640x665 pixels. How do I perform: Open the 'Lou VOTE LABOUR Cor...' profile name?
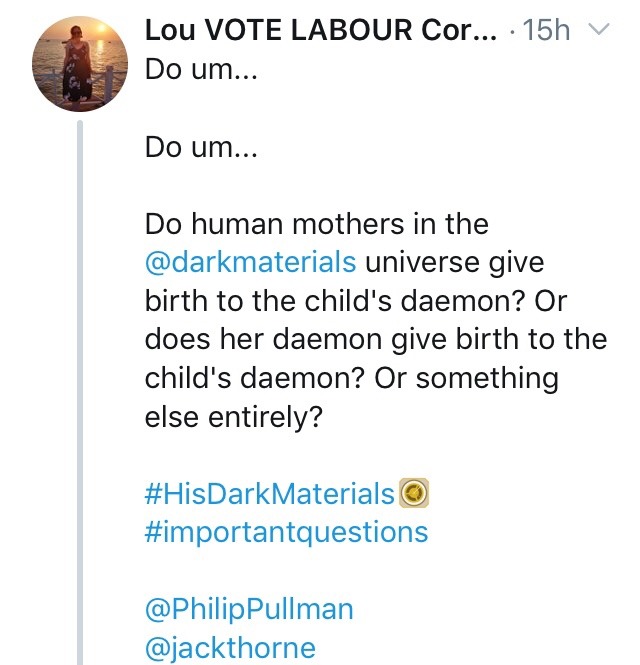[x=321, y=30]
